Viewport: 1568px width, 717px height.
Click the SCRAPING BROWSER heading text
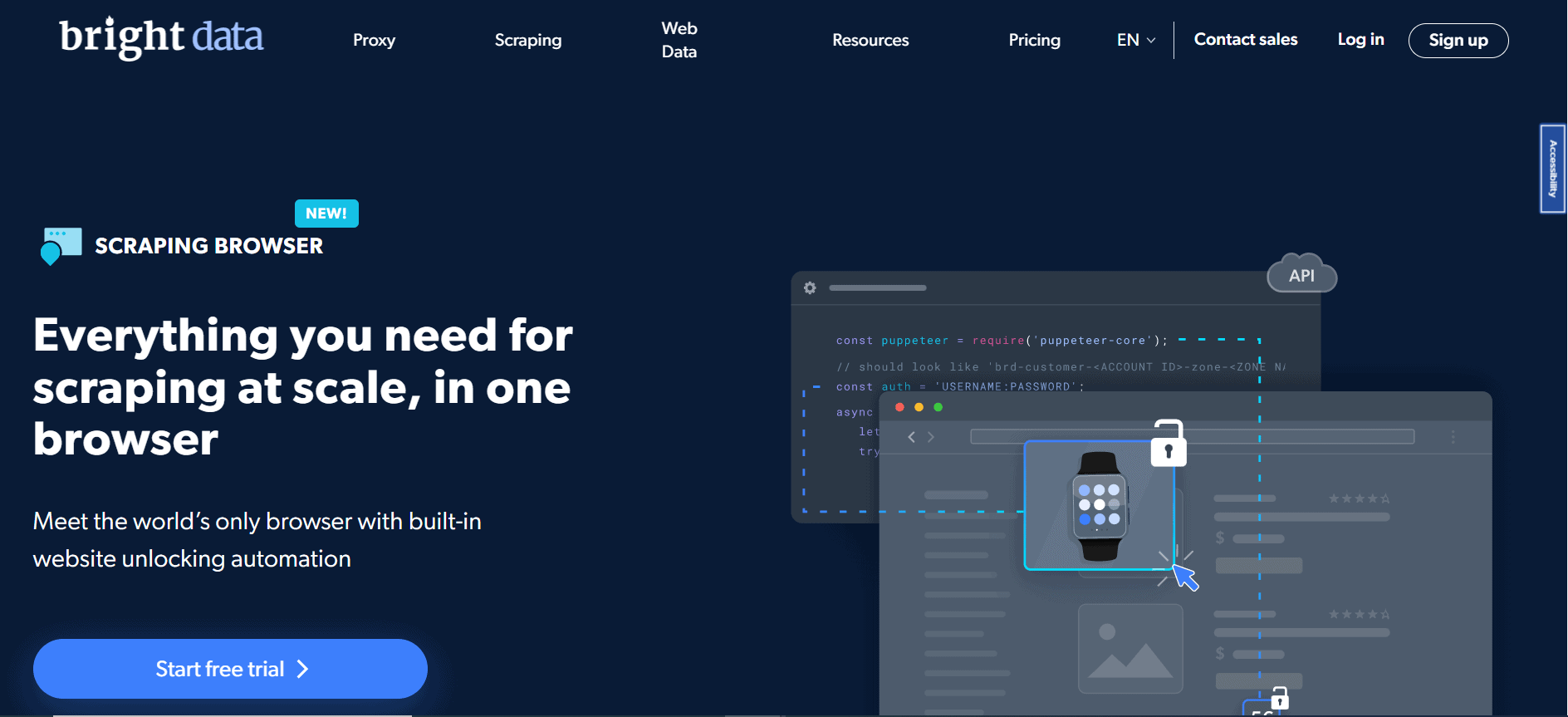208,246
